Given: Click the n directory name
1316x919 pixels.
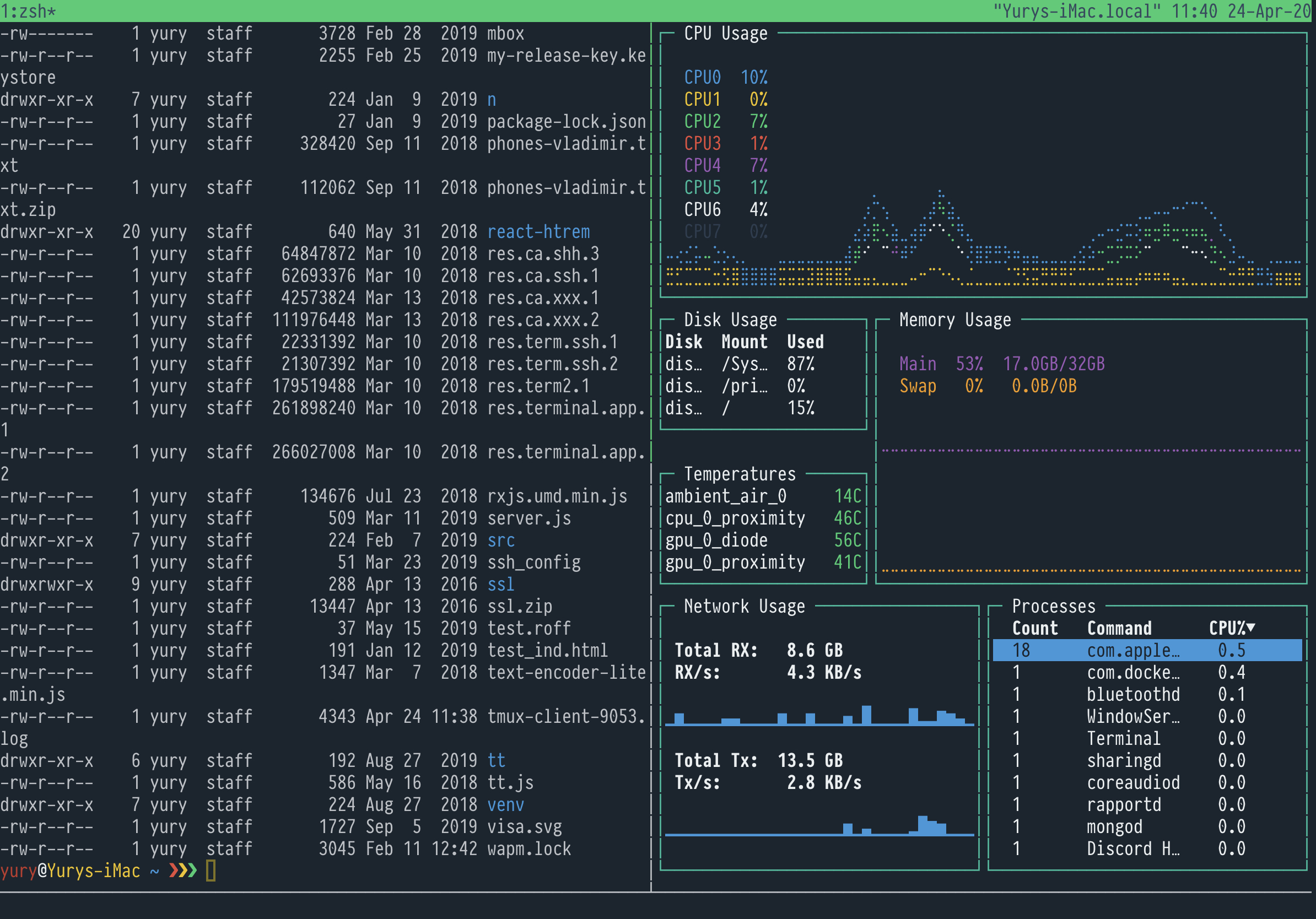Looking at the screenshot, I should (492, 100).
